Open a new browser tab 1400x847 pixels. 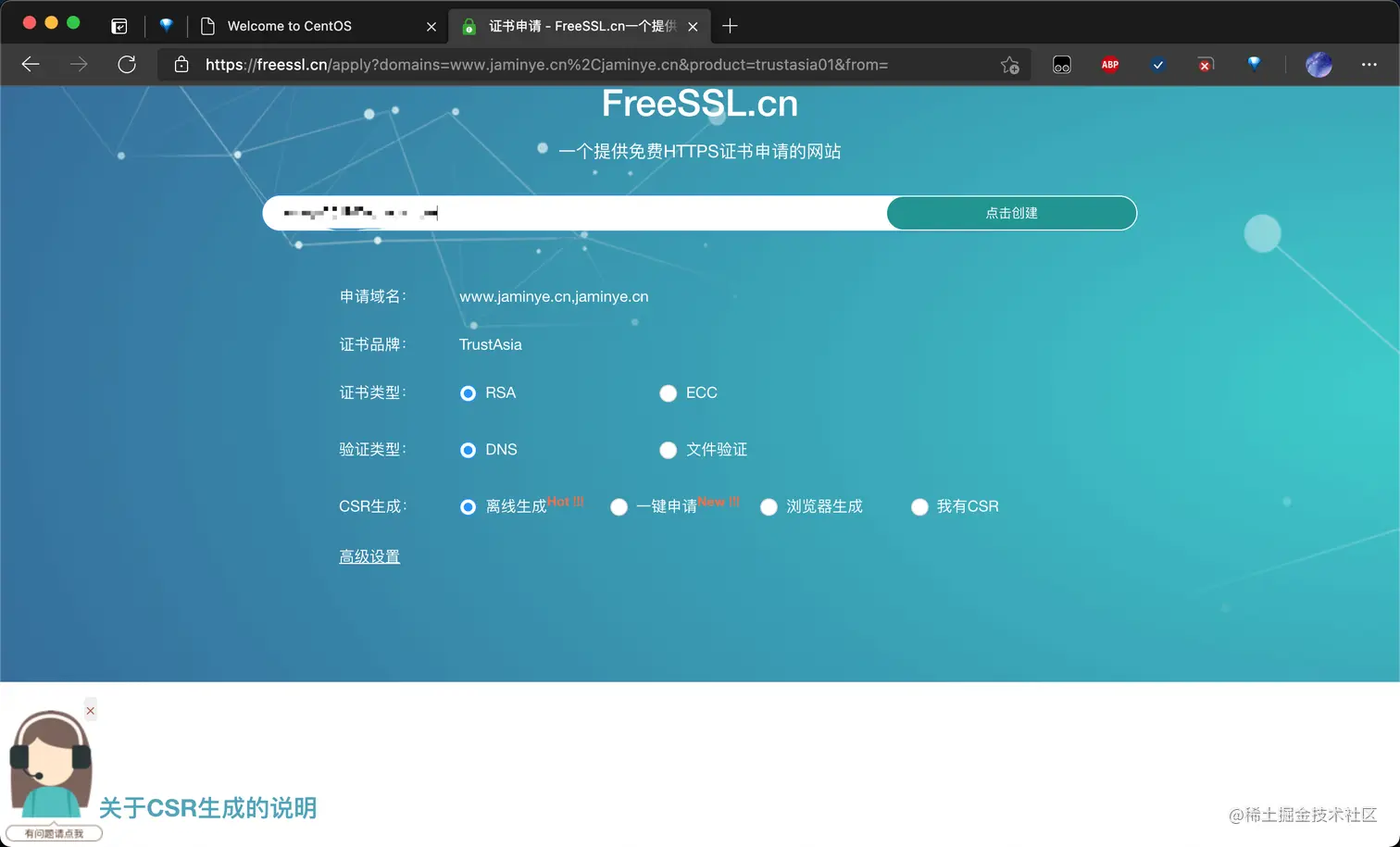[730, 26]
